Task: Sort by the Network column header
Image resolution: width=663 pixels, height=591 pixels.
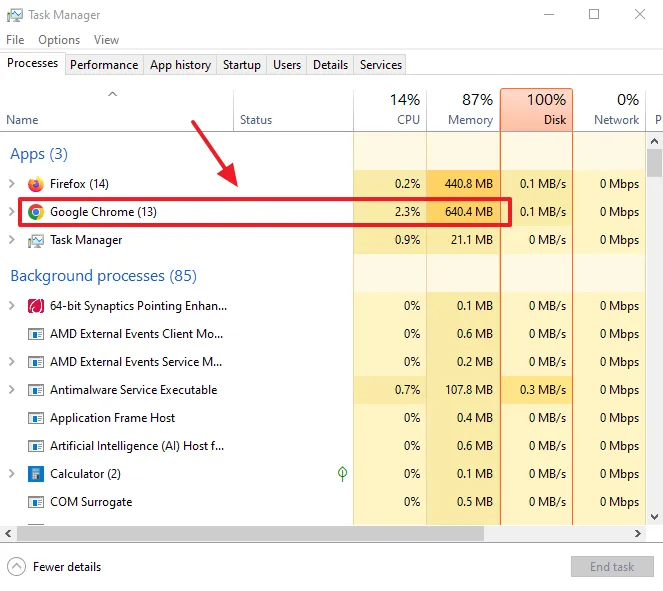Action: coord(609,110)
